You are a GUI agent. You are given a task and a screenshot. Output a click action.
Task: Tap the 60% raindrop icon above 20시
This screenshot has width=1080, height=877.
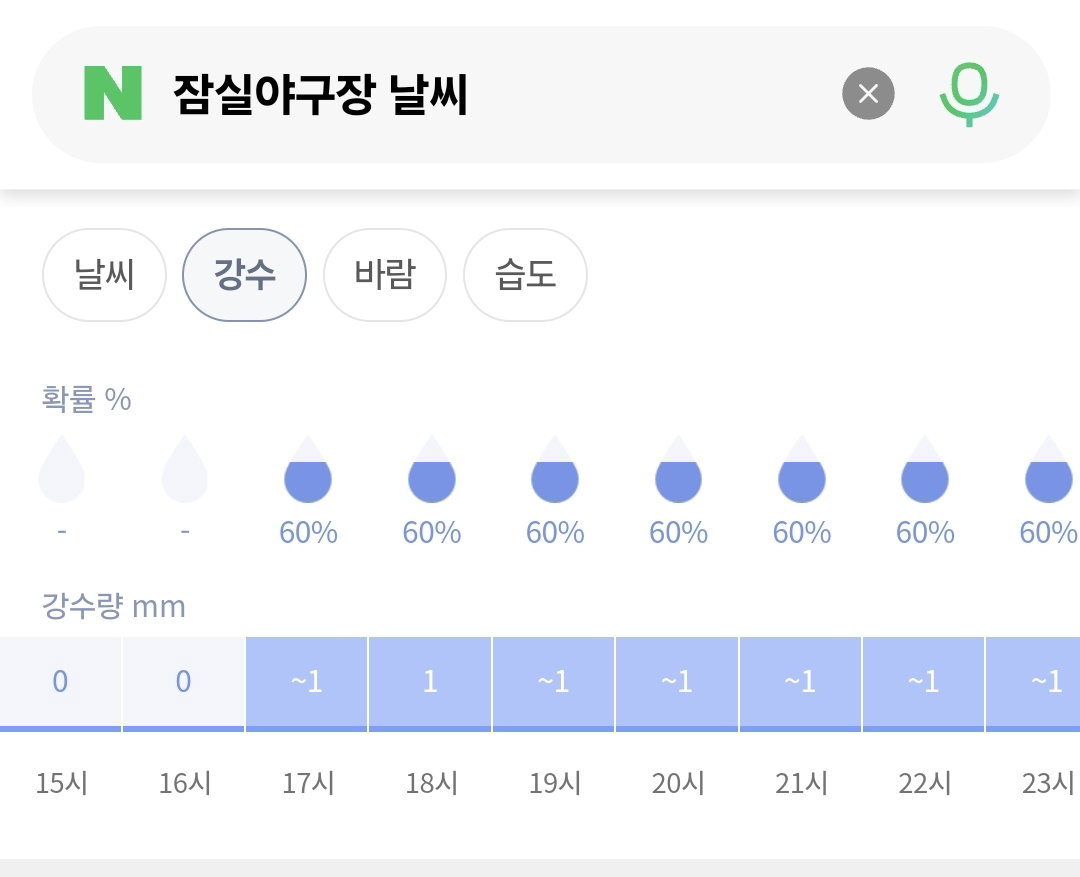tap(678, 468)
